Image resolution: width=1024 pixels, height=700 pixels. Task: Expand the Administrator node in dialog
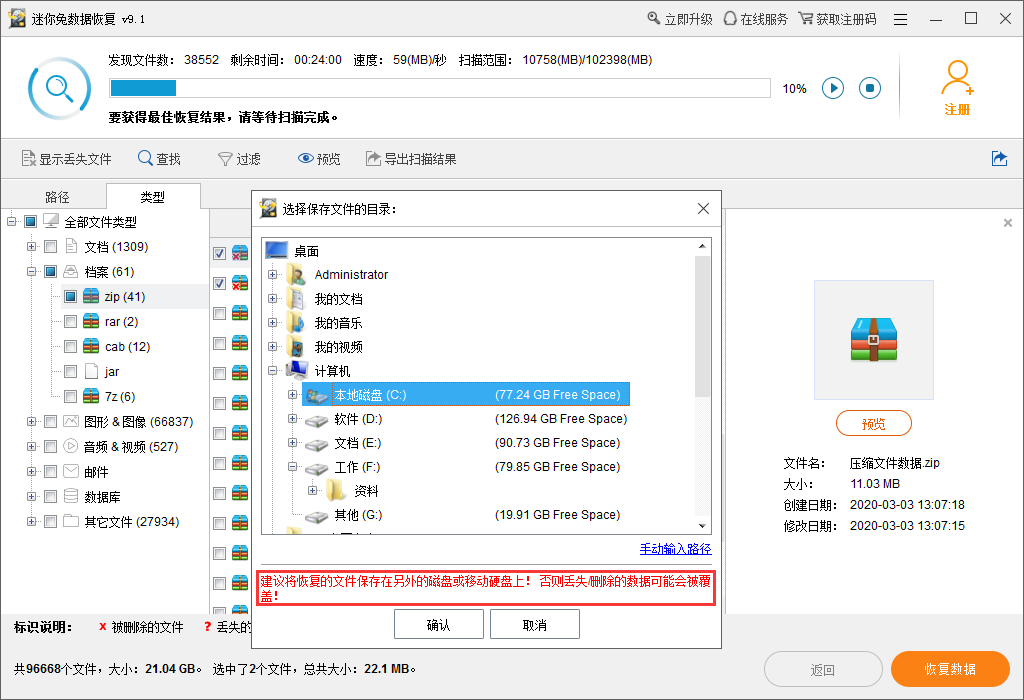(272, 274)
